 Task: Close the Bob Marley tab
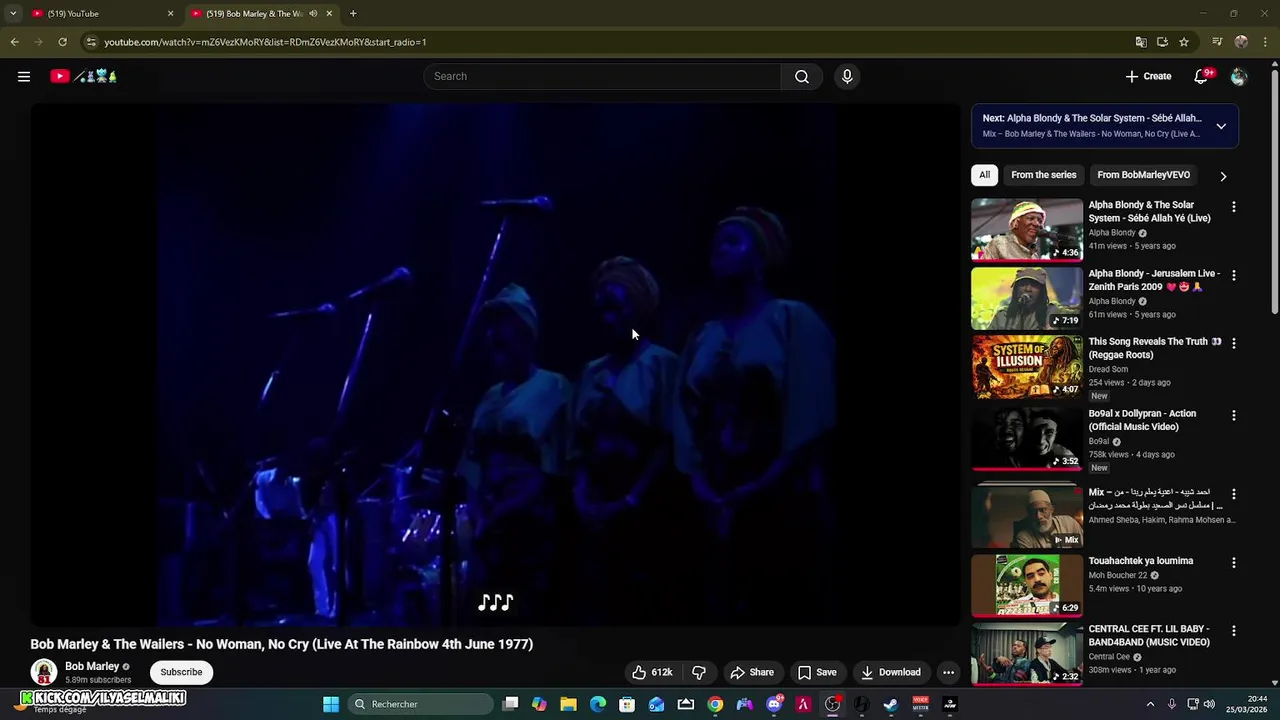tap(329, 14)
